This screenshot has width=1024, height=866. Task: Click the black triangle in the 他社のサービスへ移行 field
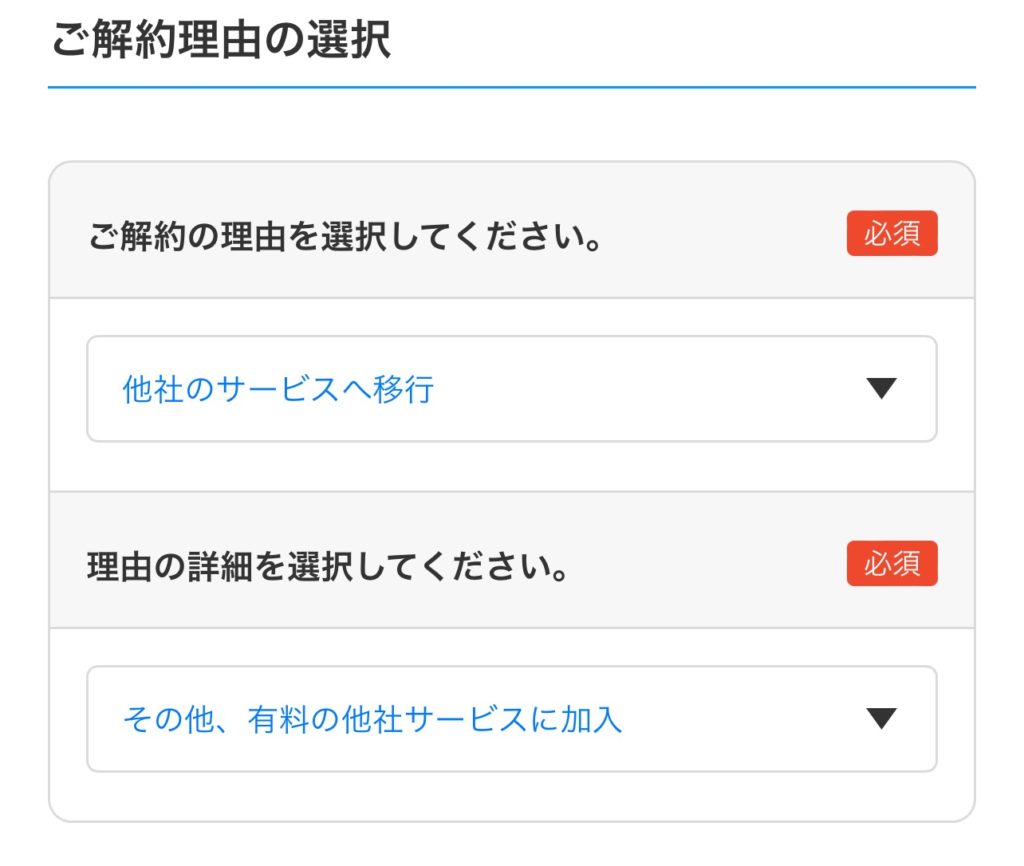click(x=881, y=389)
